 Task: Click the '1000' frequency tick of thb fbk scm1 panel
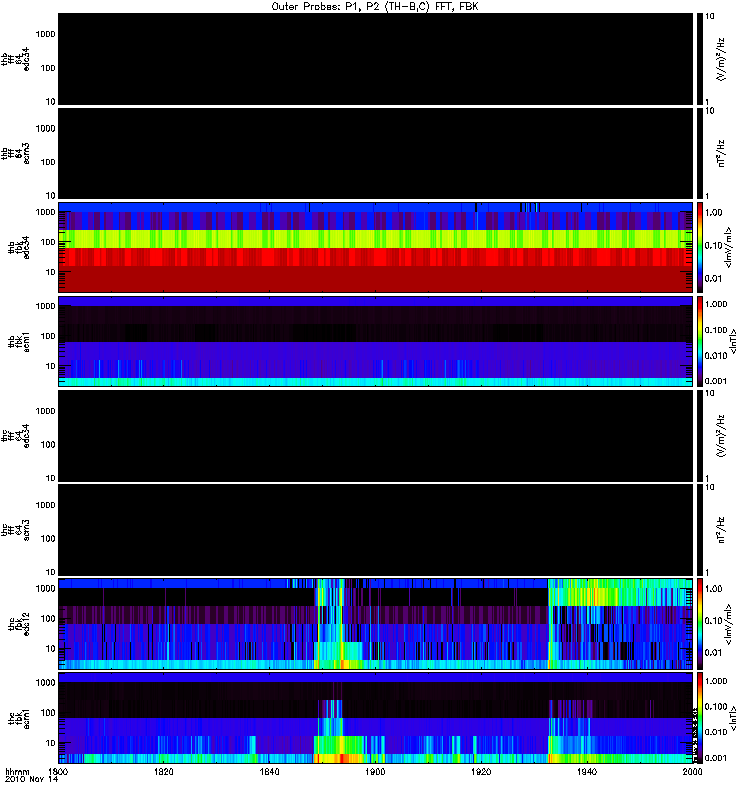[45, 306]
